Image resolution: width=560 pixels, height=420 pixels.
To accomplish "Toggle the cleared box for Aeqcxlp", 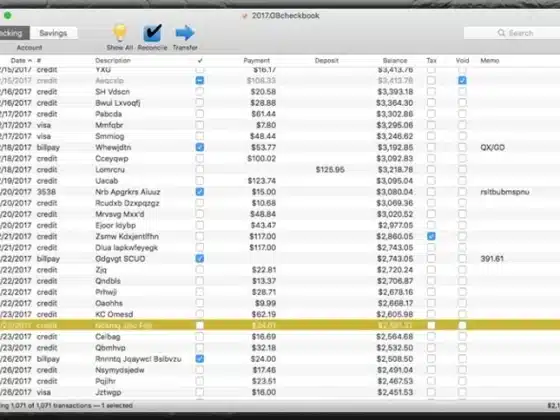I will point(200,80).
